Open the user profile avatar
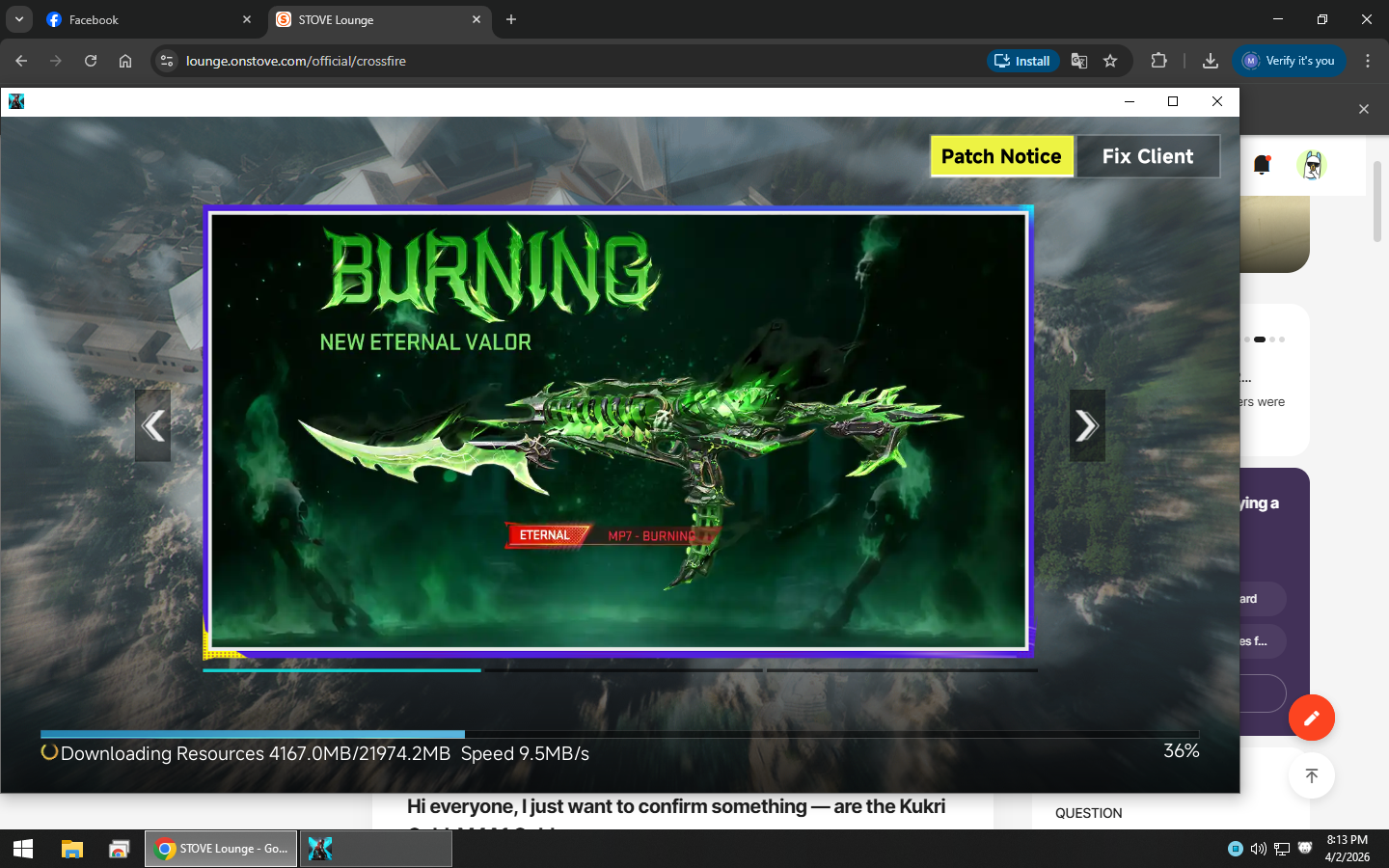This screenshot has height=868, width=1389. (1311, 165)
